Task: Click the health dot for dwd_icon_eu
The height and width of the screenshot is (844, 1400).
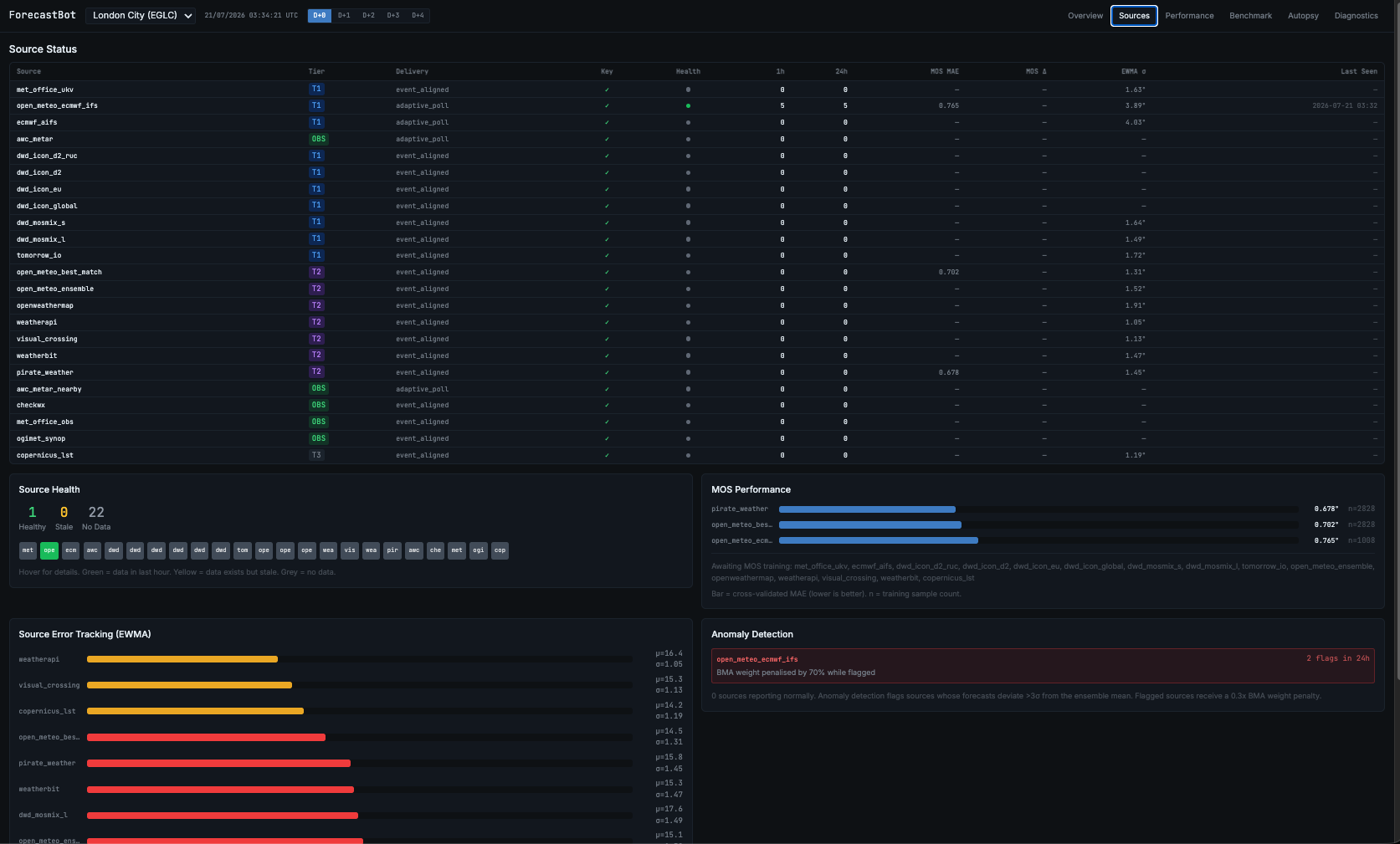Action: click(x=688, y=189)
